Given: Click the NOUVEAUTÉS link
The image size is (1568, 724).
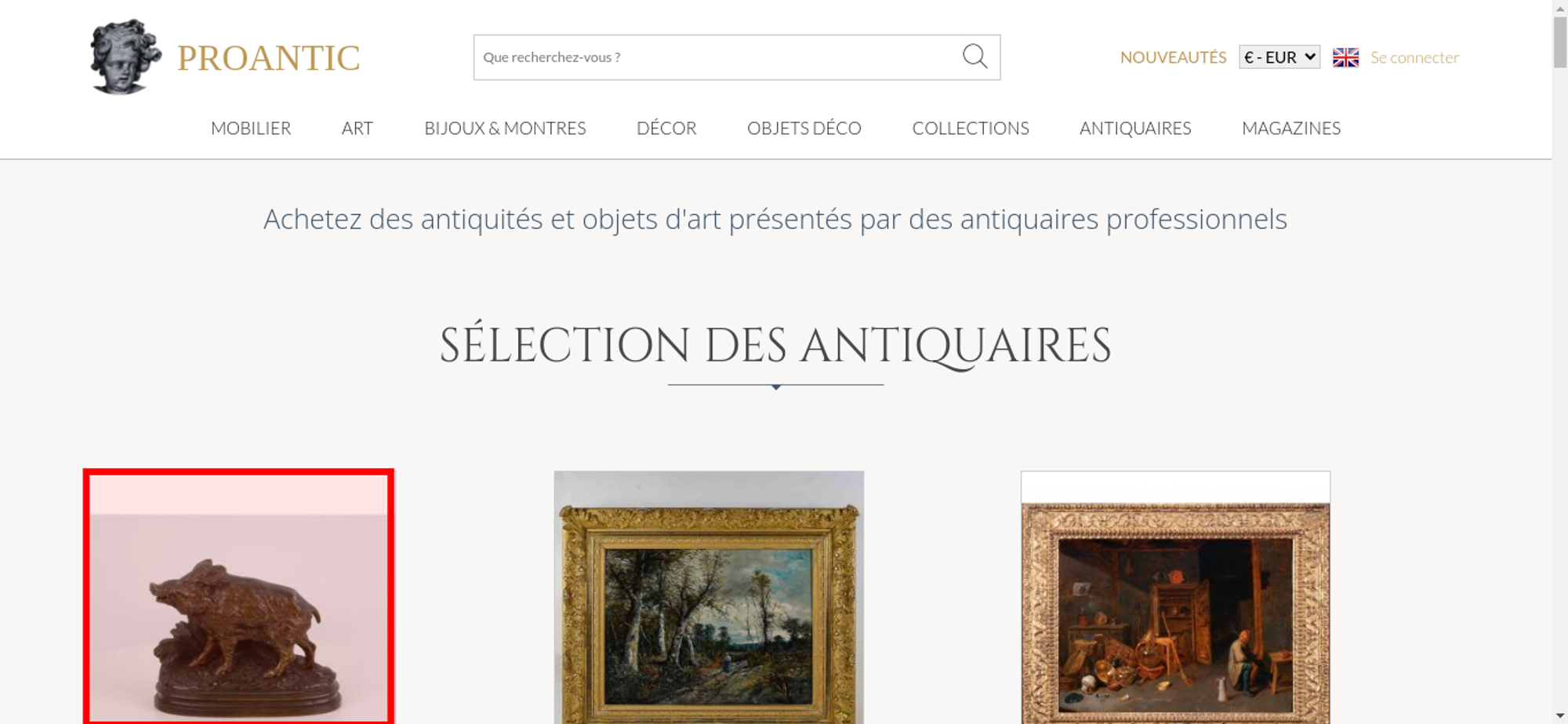Looking at the screenshot, I should pyautogui.click(x=1173, y=57).
